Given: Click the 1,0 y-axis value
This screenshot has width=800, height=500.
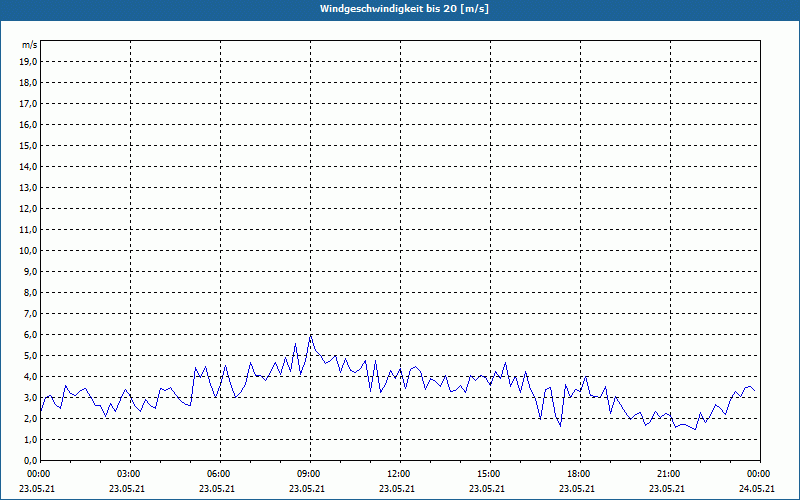Looking at the screenshot, I should click(31, 439).
